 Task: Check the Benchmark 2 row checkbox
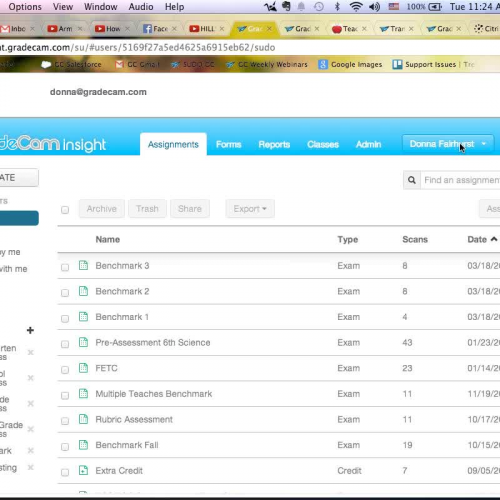pyautogui.click(x=65, y=293)
